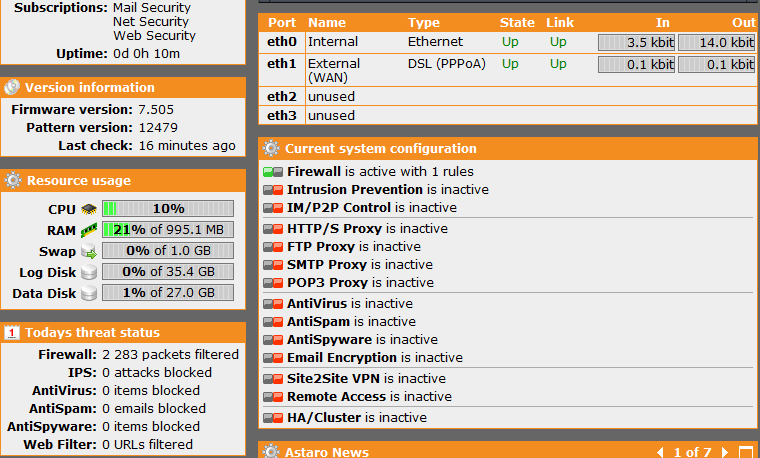Go to next Astaro News item
The width and height of the screenshot is (760, 458).
point(725,452)
